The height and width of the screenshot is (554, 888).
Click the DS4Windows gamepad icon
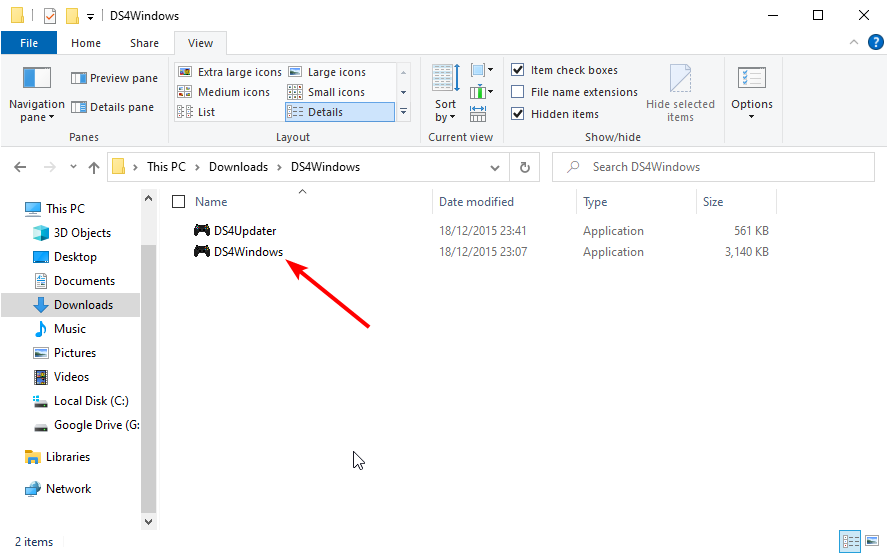pos(202,251)
